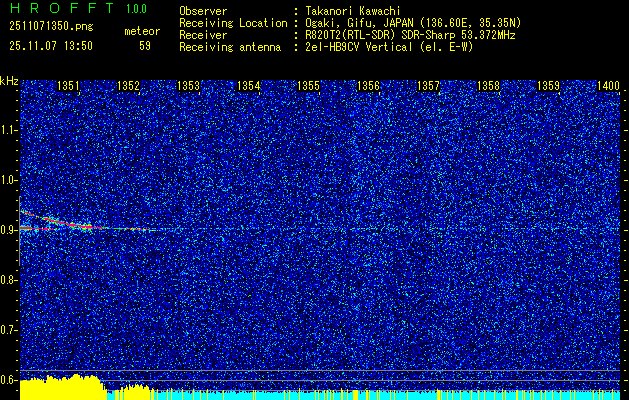Click receiver text R820T2(RTL-SDR) SDR-Sharp 53.372MHz

(410, 35)
